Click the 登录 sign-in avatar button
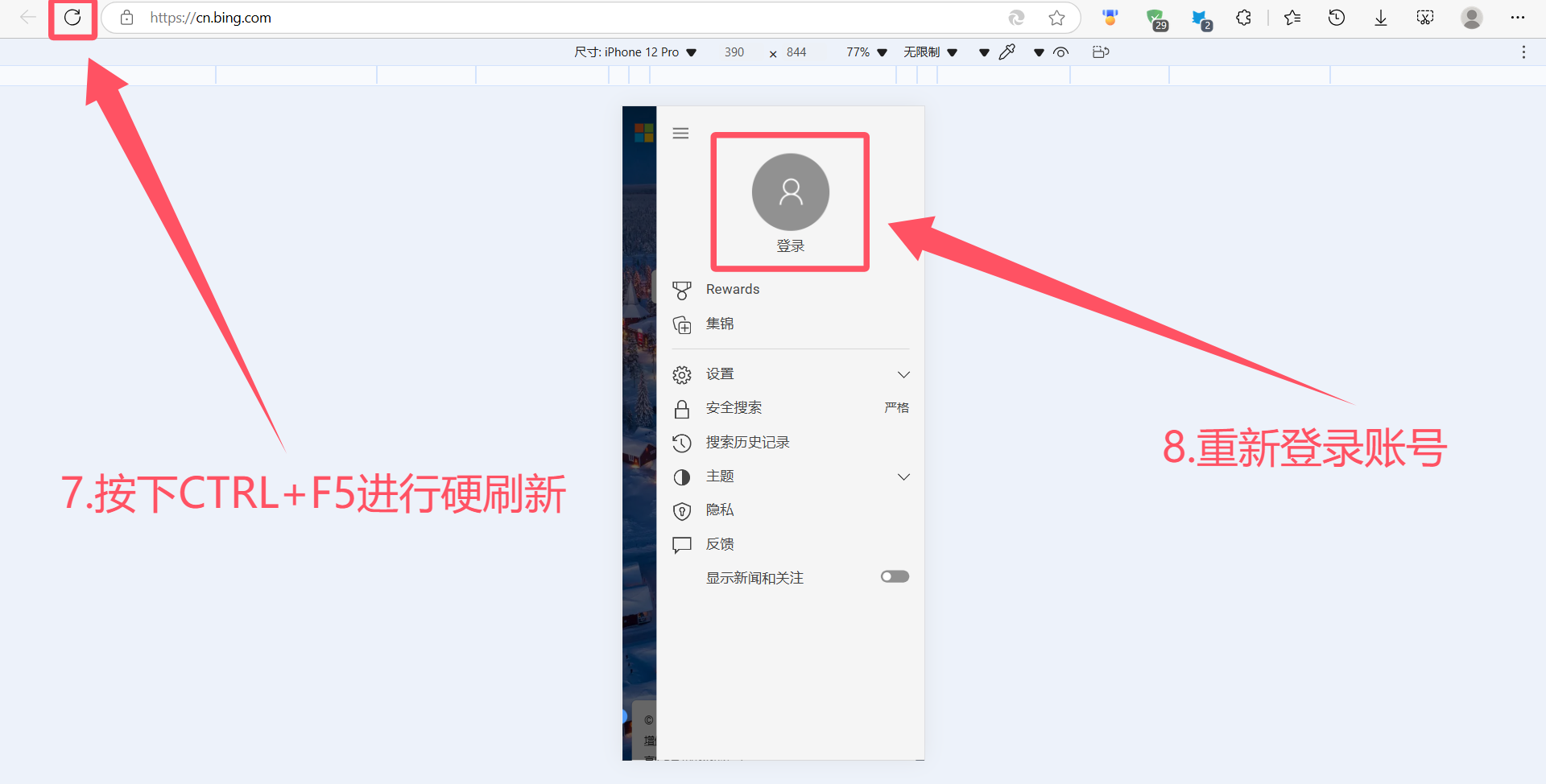 point(790,193)
